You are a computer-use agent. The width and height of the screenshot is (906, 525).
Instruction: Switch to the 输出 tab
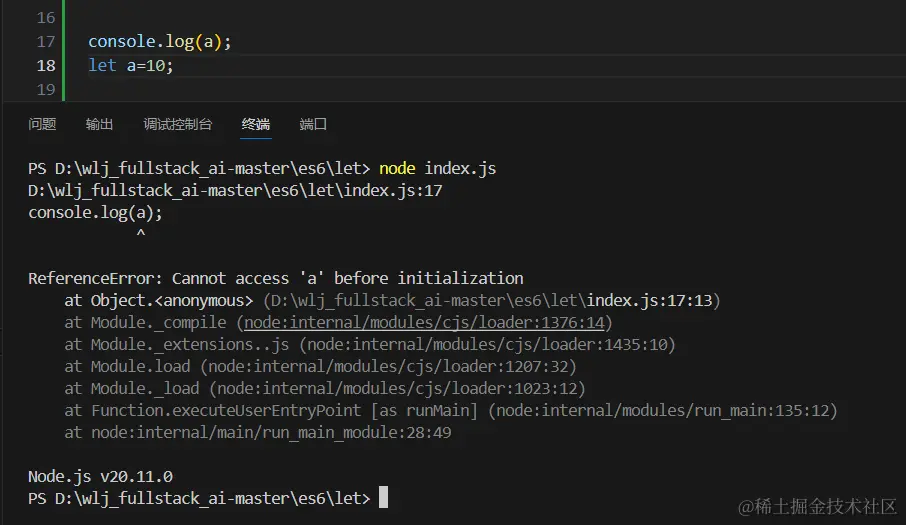click(x=99, y=124)
